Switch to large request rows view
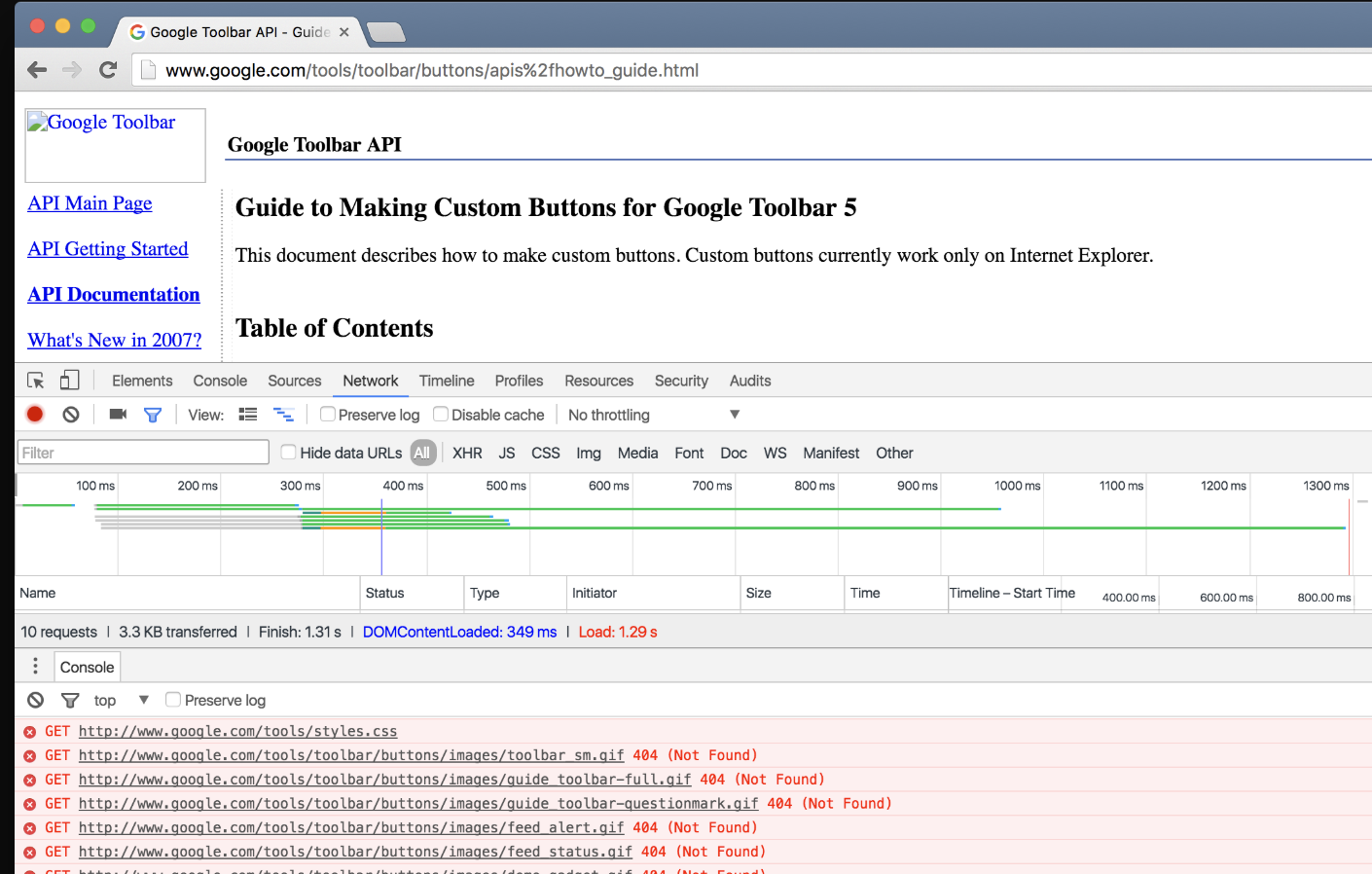Viewport: 1372px width, 874px height. tap(248, 415)
